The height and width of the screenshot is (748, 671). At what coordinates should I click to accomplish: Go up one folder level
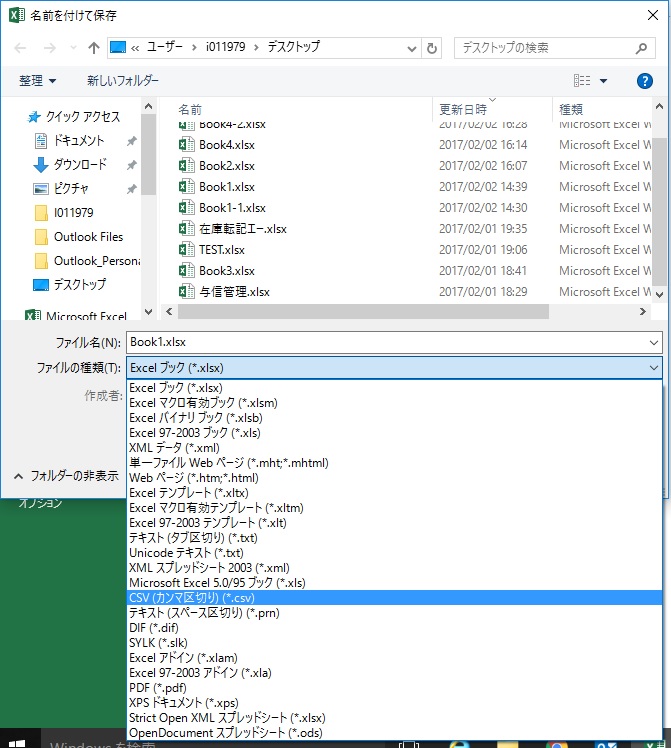click(x=93, y=48)
